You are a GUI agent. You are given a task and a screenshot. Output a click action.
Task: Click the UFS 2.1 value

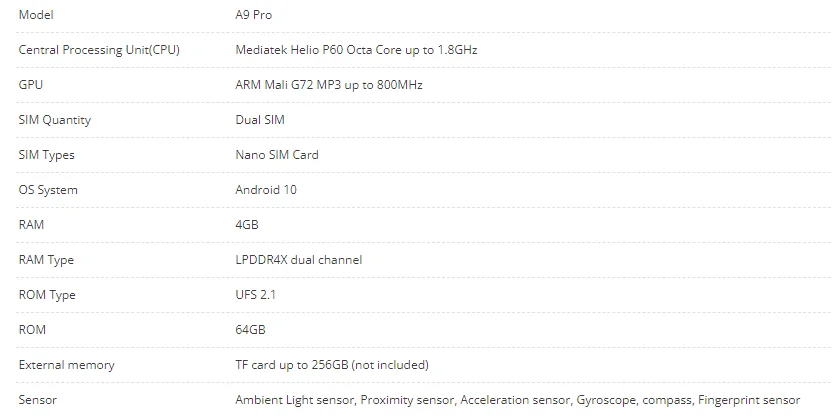click(x=256, y=295)
